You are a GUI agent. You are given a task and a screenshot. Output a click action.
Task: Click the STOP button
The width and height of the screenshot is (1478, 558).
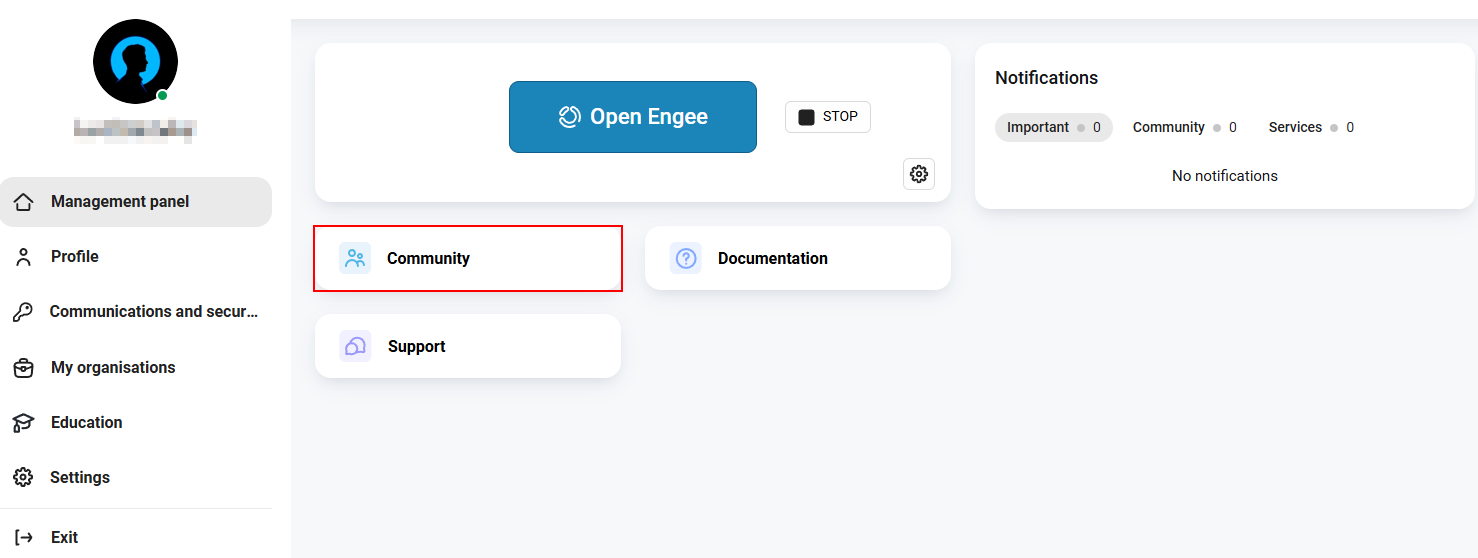point(828,117)
